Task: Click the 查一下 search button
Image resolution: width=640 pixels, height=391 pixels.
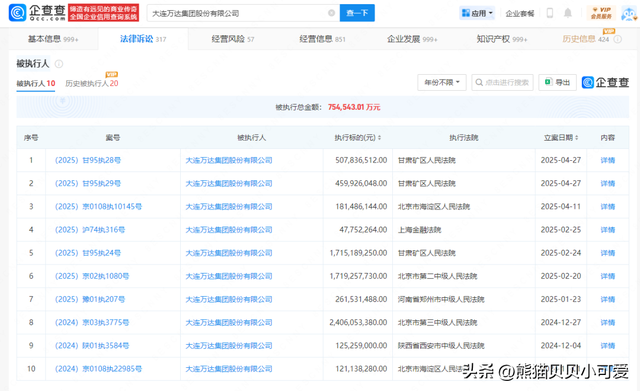Action: pyautogui.click(x=357, y=13)
